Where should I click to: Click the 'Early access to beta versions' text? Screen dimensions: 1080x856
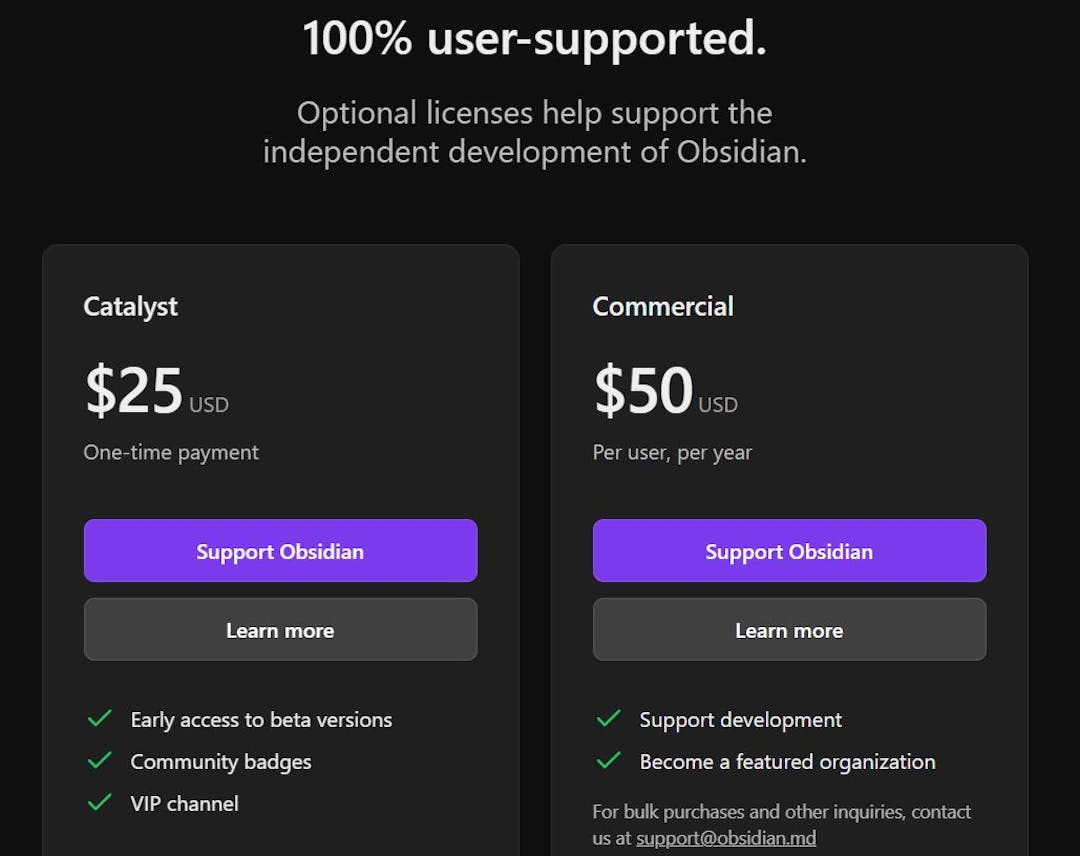261,720
